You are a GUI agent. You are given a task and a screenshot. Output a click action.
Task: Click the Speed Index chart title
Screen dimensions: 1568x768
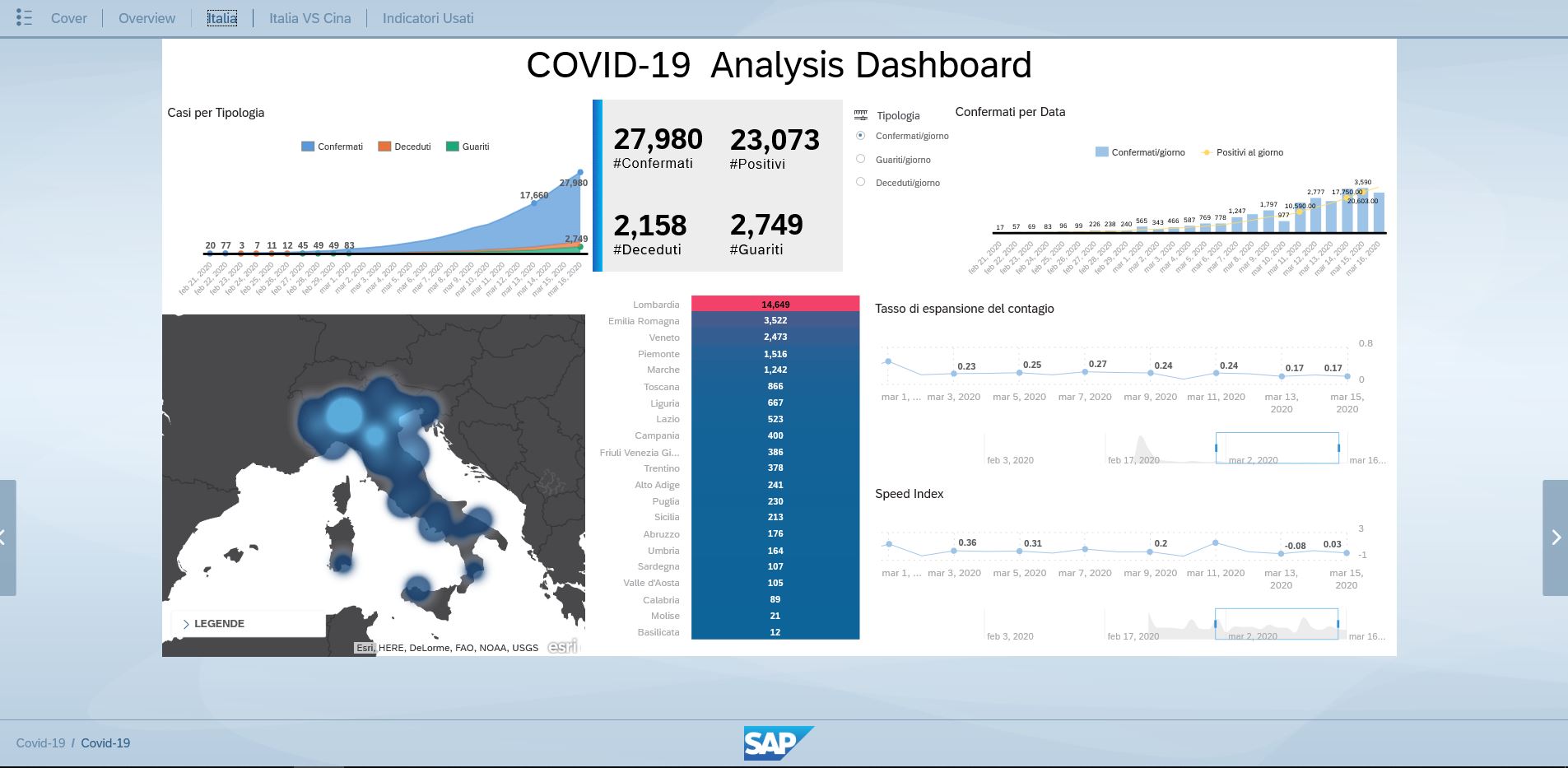pos(909,494)
